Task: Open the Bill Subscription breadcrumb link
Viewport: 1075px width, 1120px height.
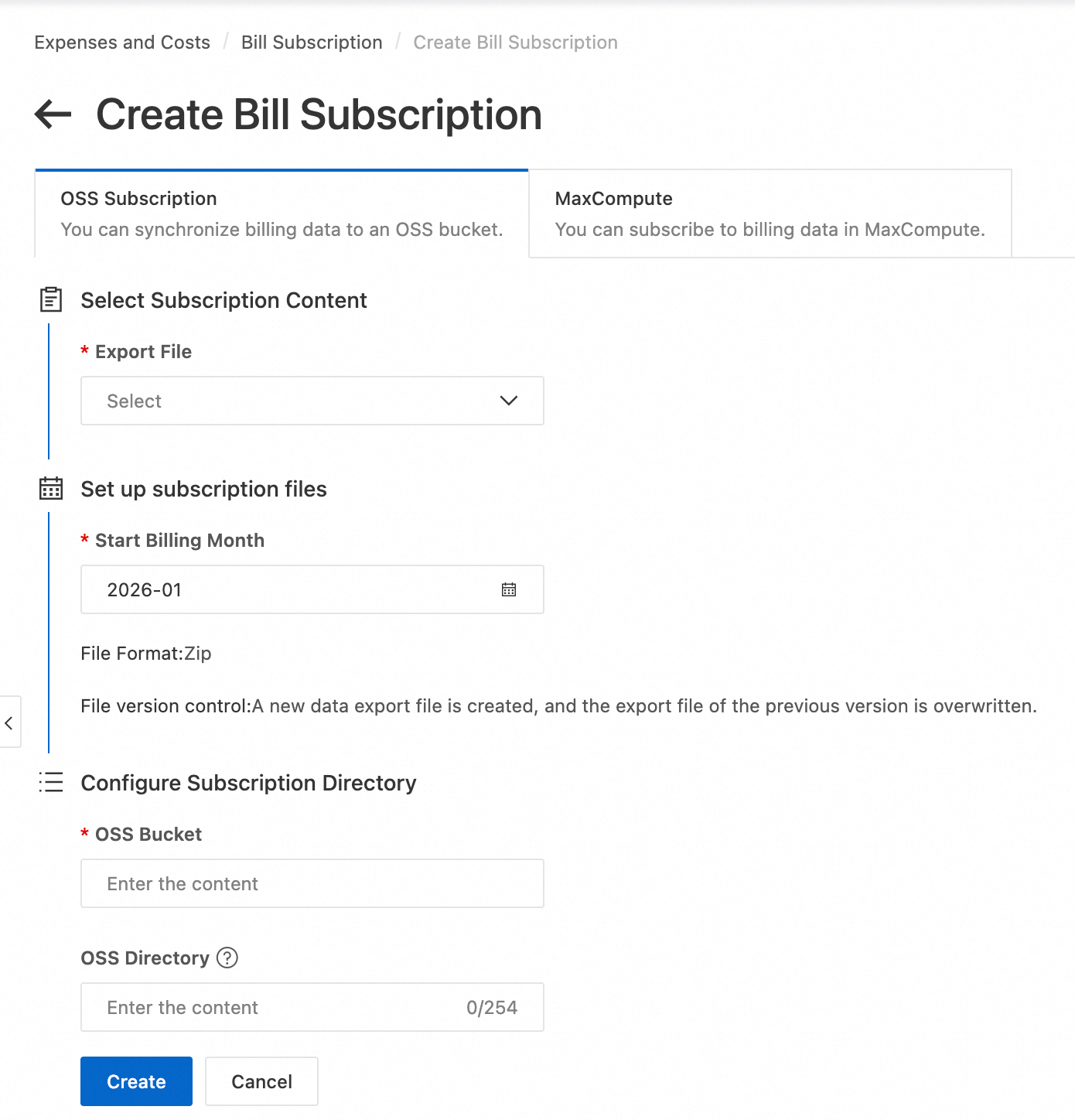Action: (x=312, y=43)
